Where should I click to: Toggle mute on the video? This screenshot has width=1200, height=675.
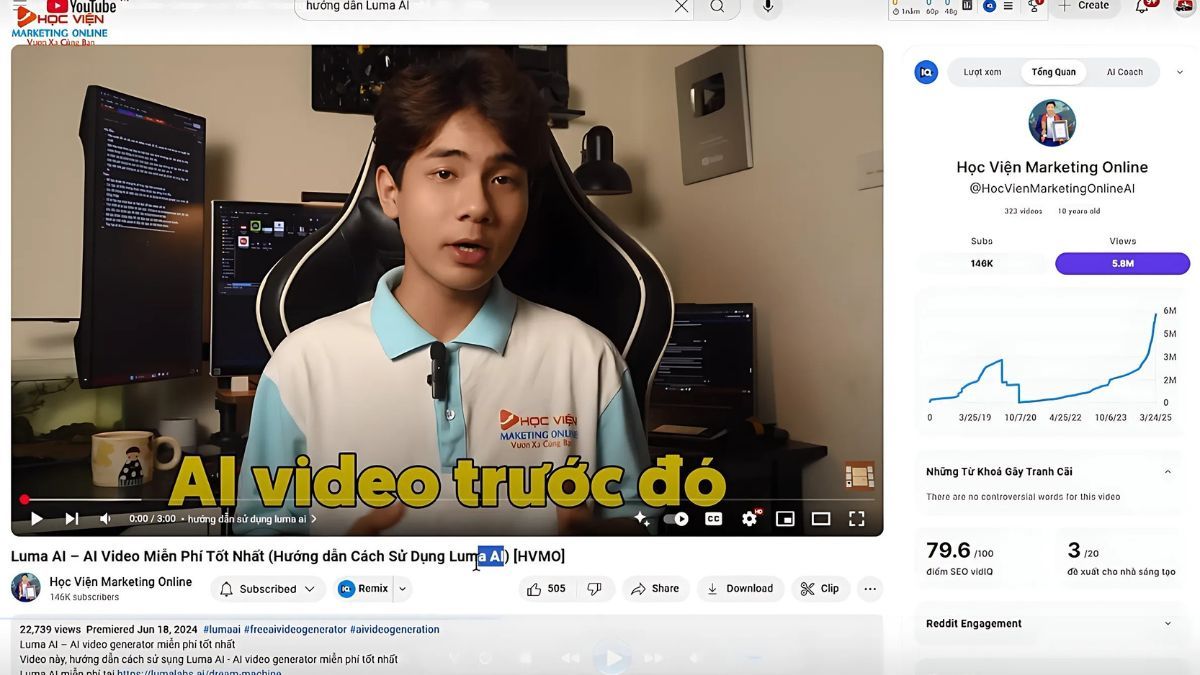[104, 518]
